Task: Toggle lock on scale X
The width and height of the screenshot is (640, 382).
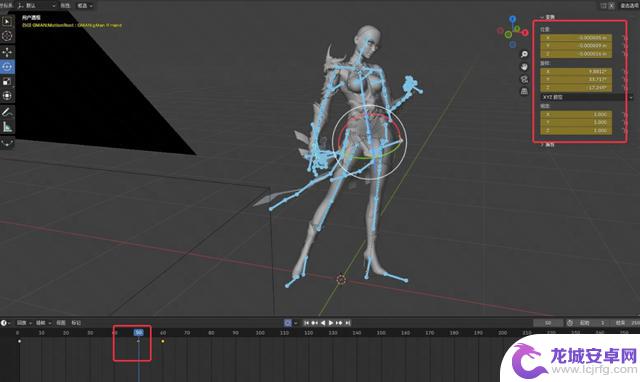Action: (x=624, y=115)
